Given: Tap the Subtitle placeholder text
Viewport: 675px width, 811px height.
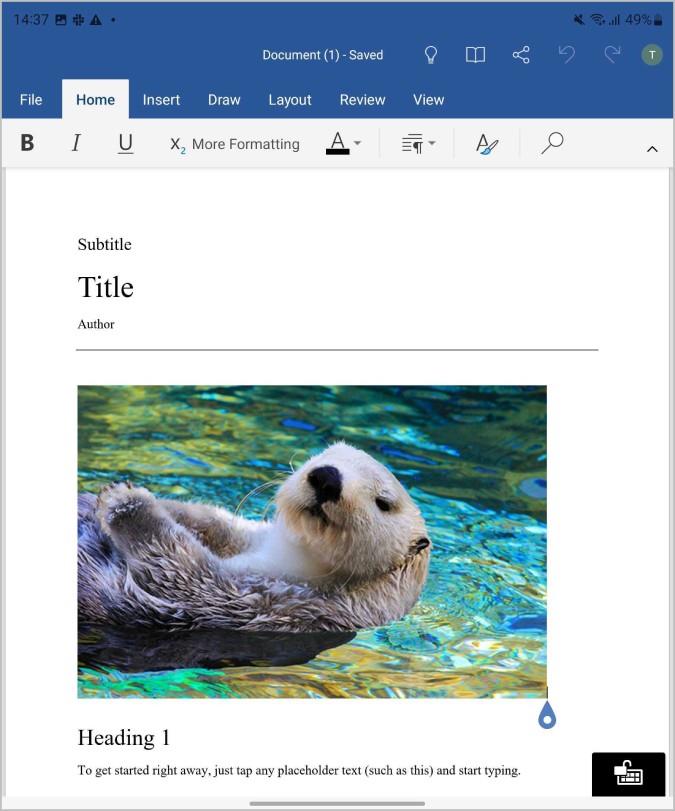Looking at the screenshot, I should [x=104, y=244].
